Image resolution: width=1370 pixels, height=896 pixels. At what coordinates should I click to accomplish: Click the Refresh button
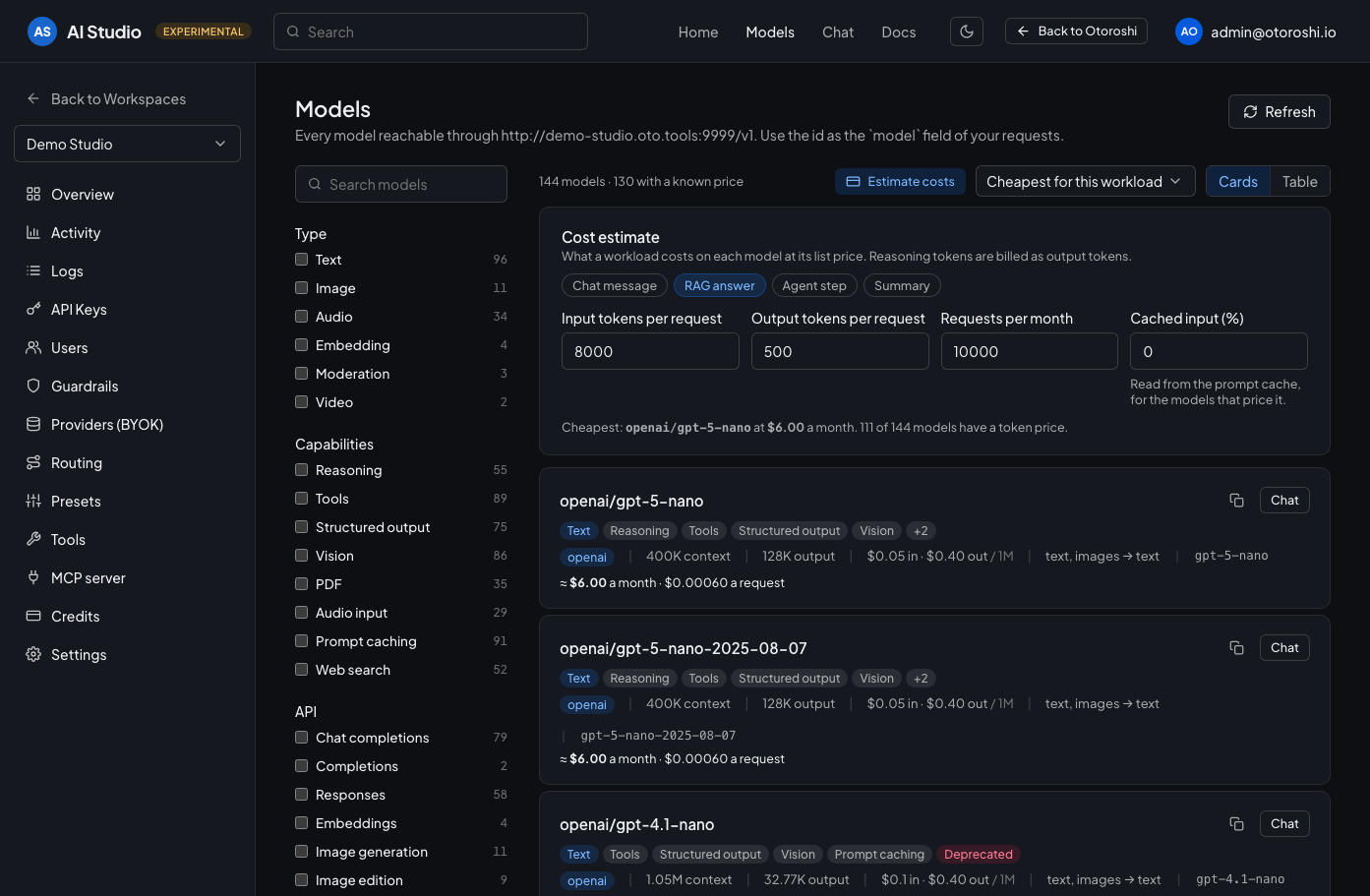[x=1280, y=112]
